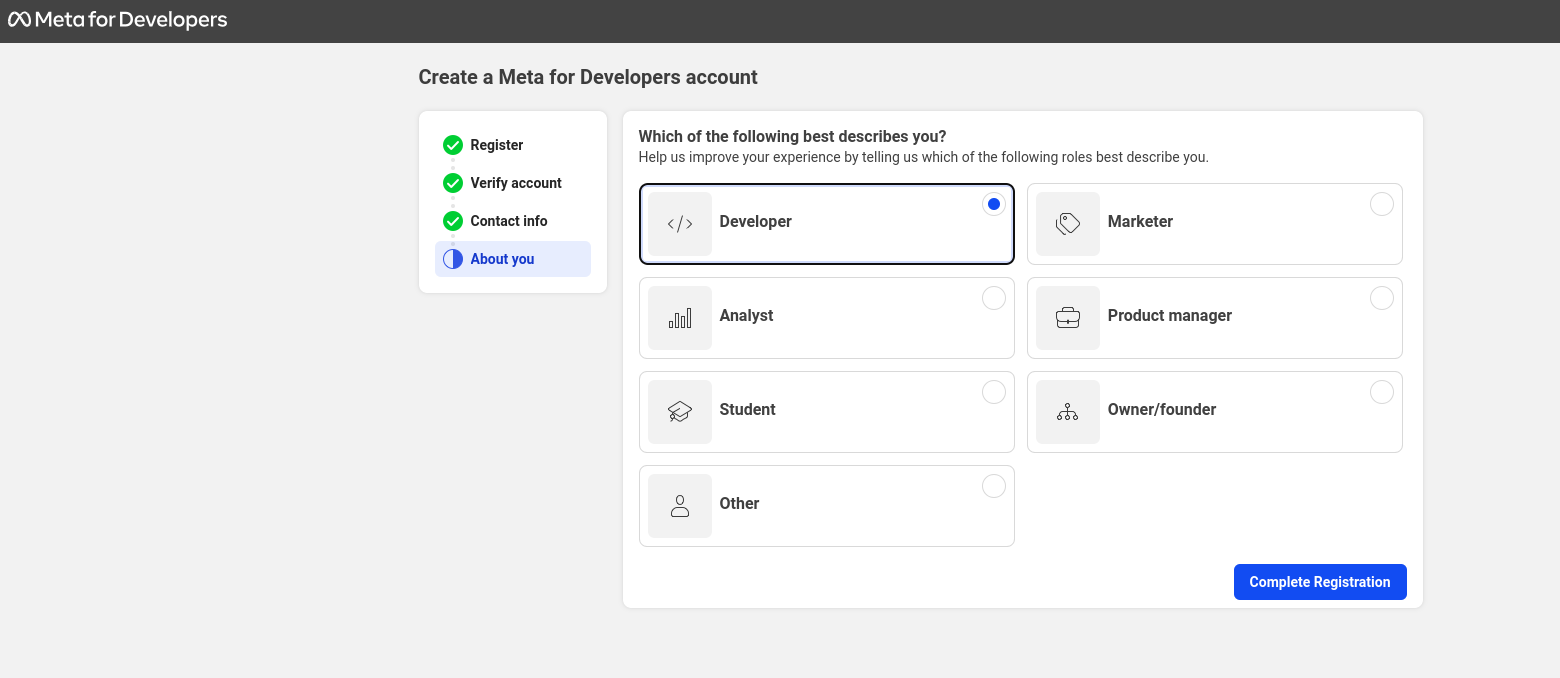Screen dimensions: 1560x678
Task: Select the Student radio button
Action: coord(994,392)
